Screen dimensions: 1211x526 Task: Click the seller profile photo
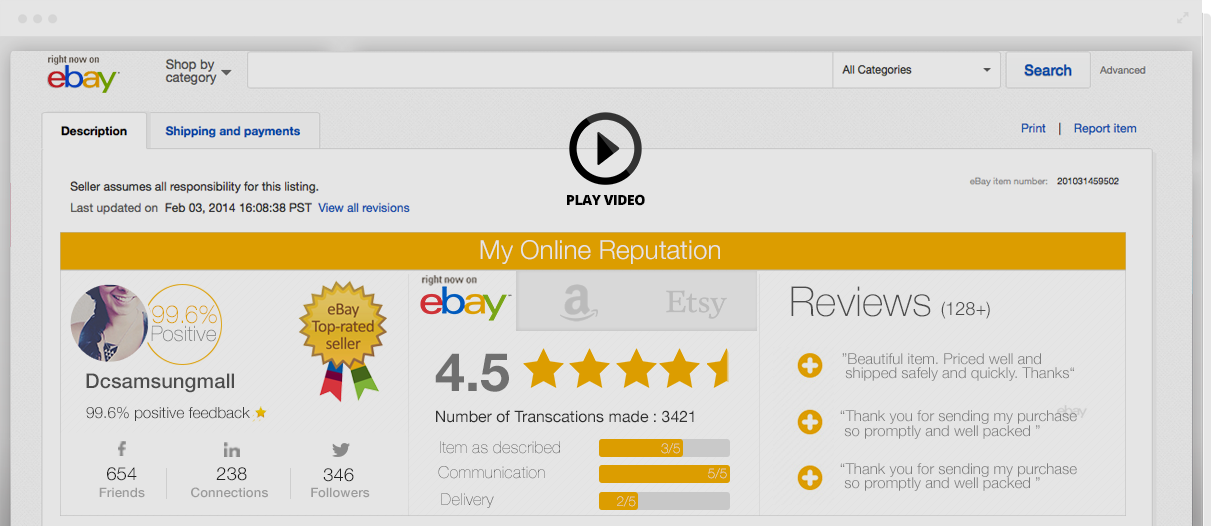coord(109,323)
